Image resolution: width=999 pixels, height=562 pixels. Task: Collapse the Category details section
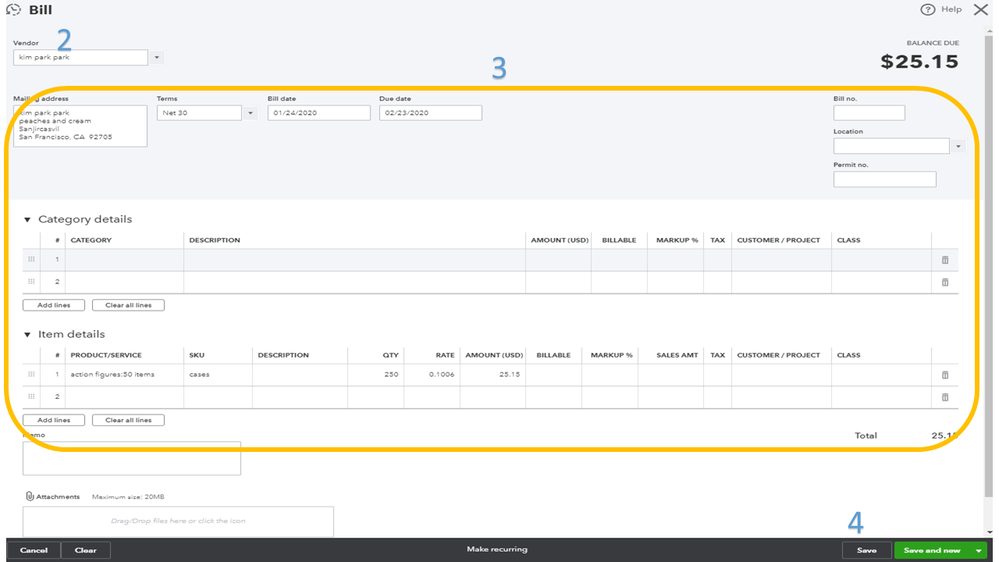coord(27,220)
